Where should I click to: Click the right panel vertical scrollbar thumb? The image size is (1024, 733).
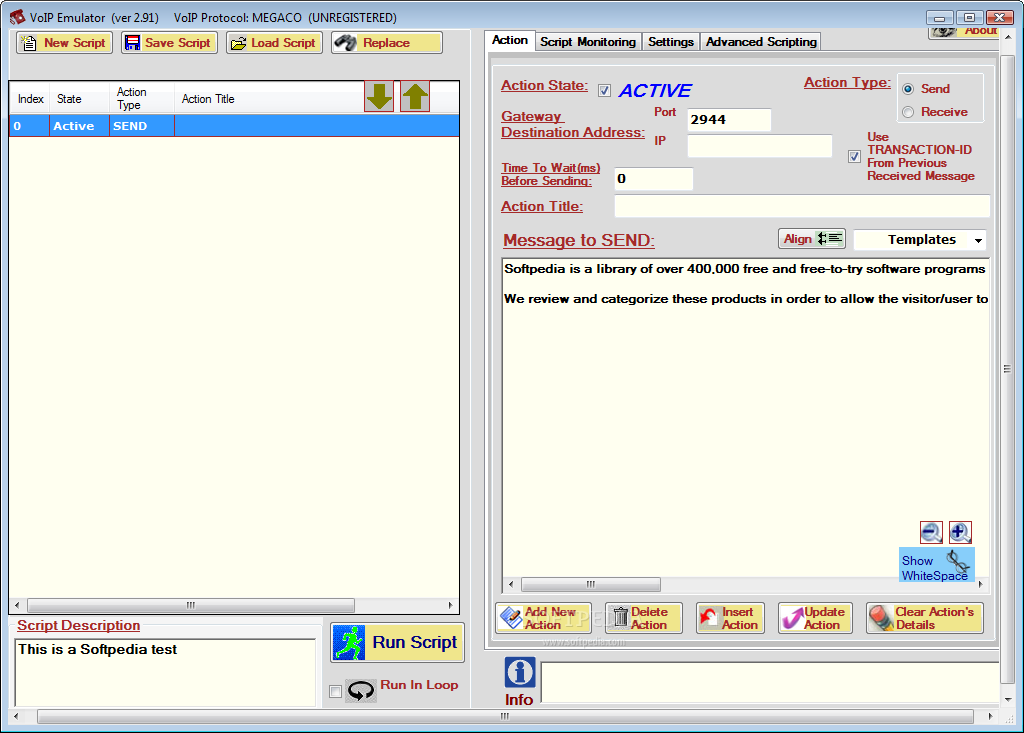point(1007,369)
